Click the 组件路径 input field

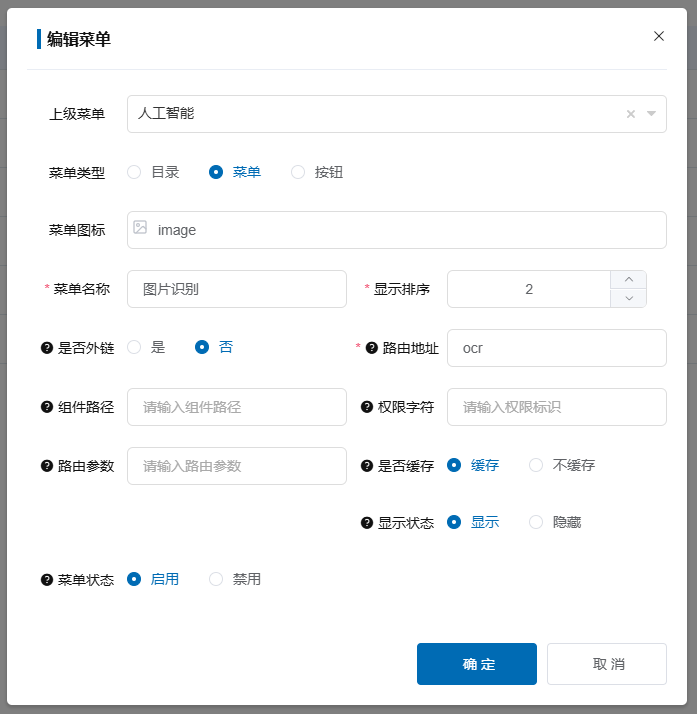point(237,407)
